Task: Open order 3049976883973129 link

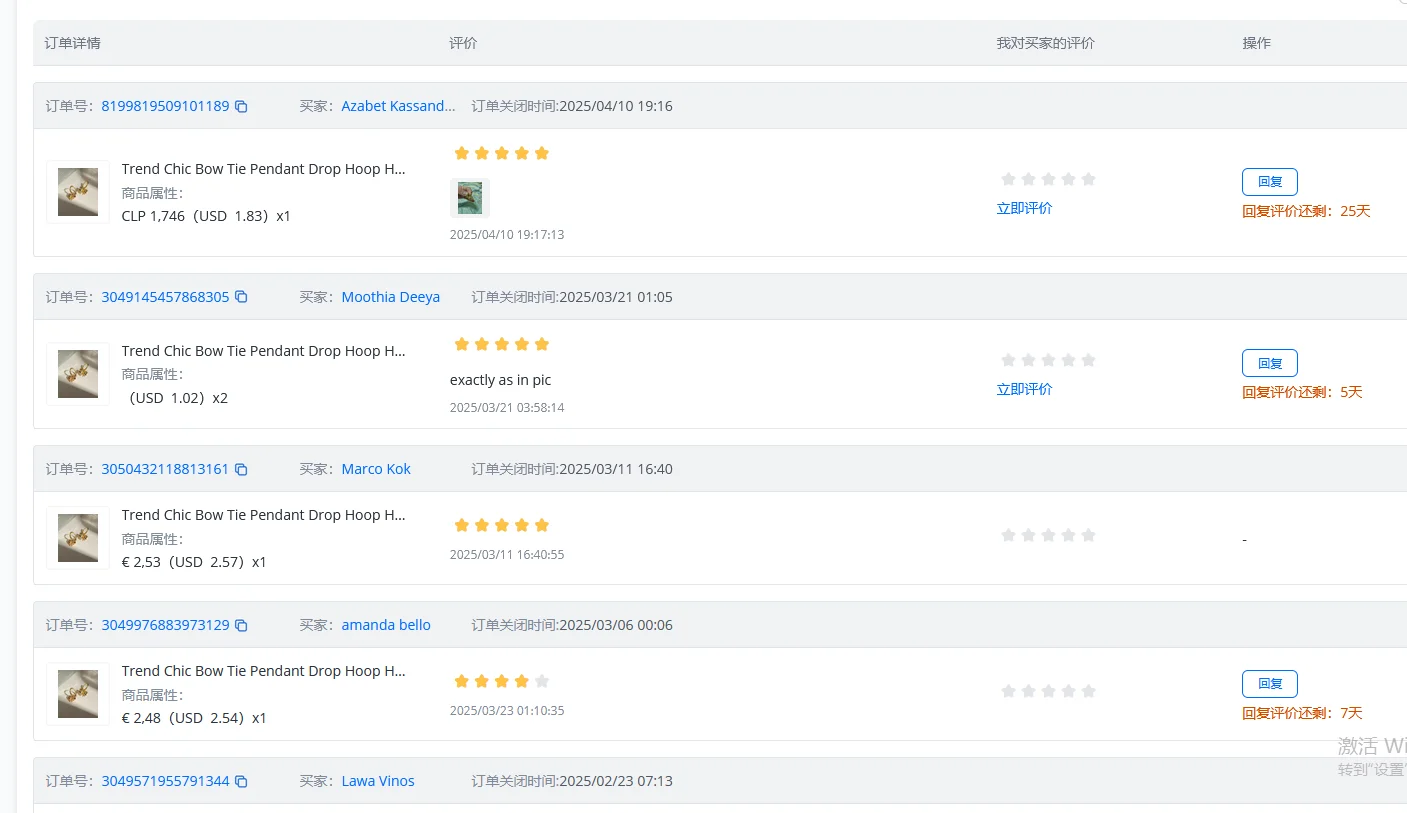Action: [x=165, y=625]
